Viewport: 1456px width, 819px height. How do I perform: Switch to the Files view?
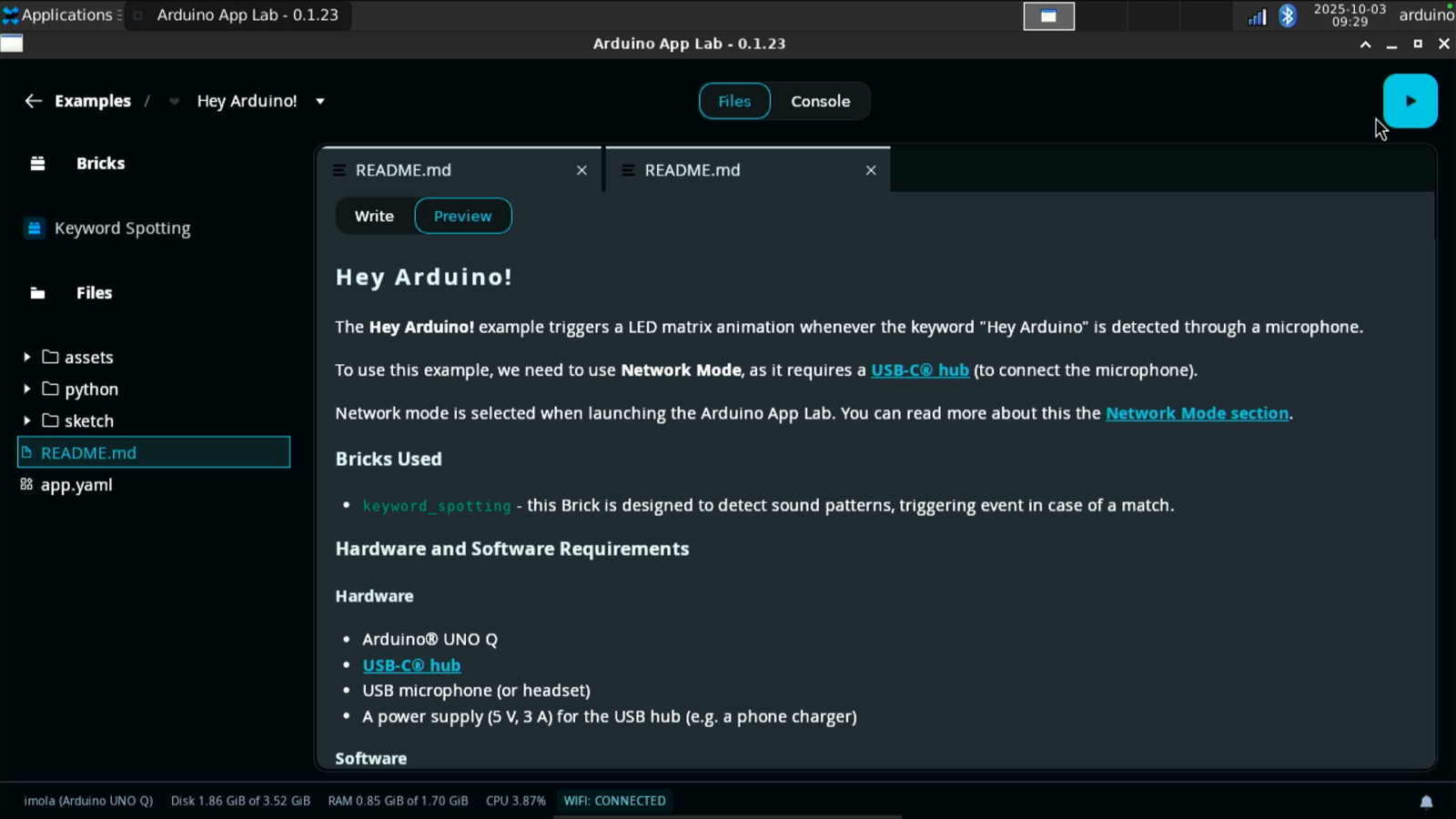click(734, 101)
